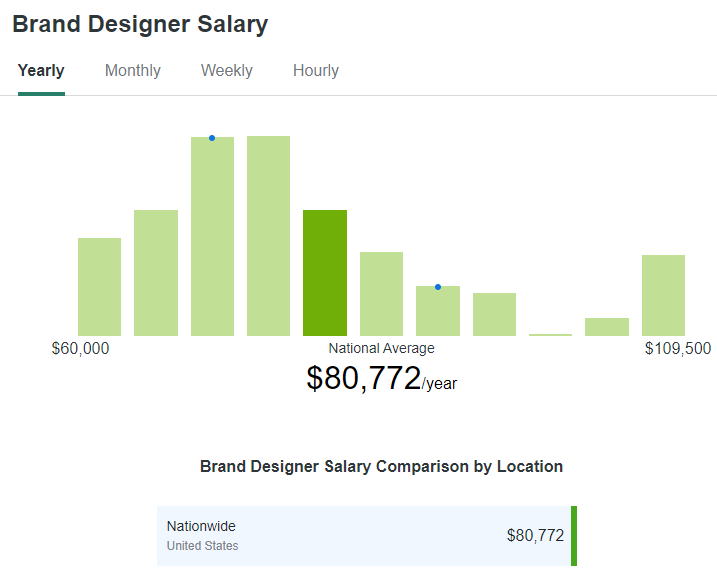Click the leftmost histogram bar above $60,000
The image size is (717, 580).
pos(99,287)
